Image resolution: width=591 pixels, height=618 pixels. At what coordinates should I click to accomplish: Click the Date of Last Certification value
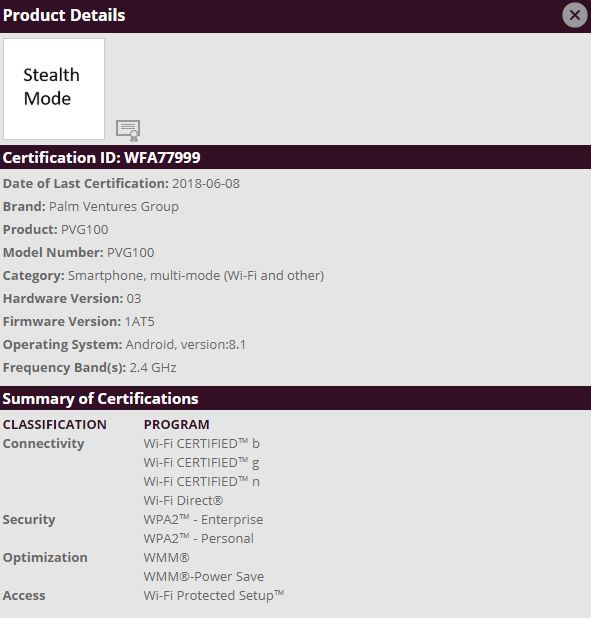[x=206, y=184]
